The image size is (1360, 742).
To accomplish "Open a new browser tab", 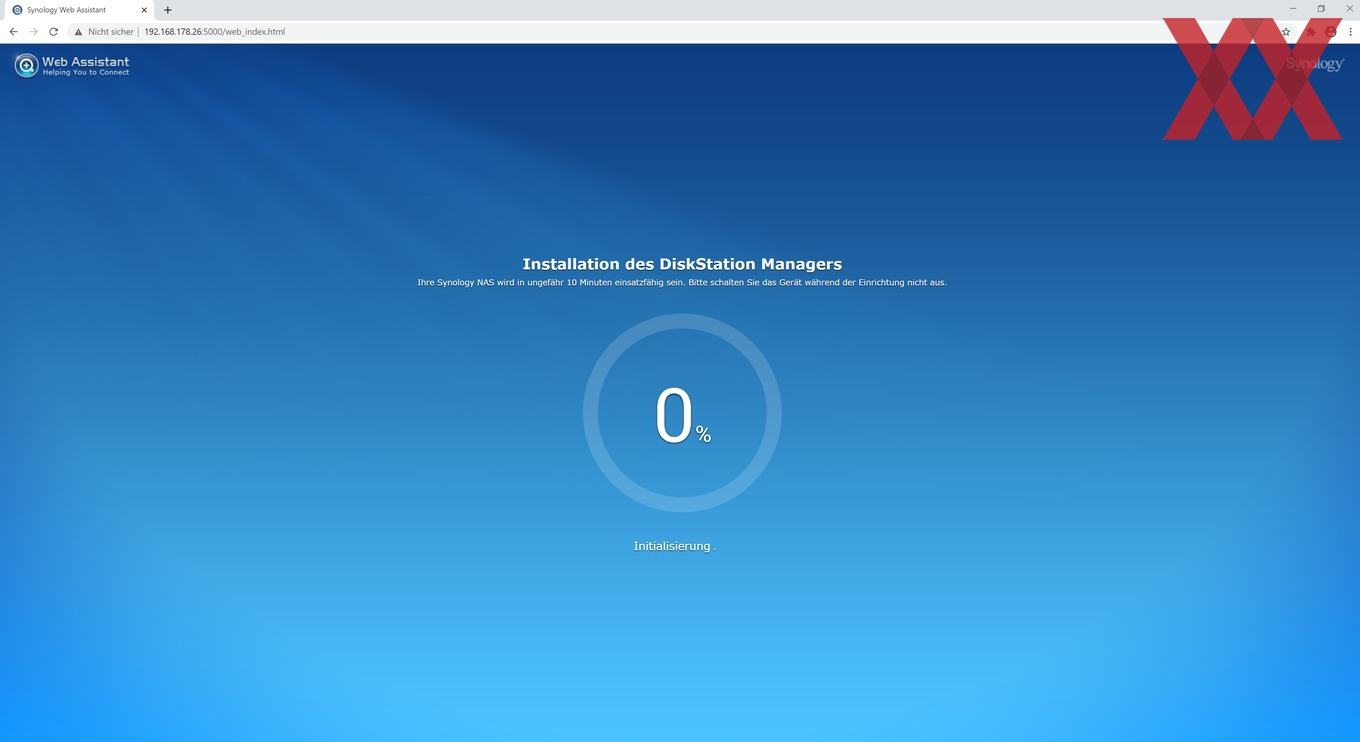I will 167,10.
